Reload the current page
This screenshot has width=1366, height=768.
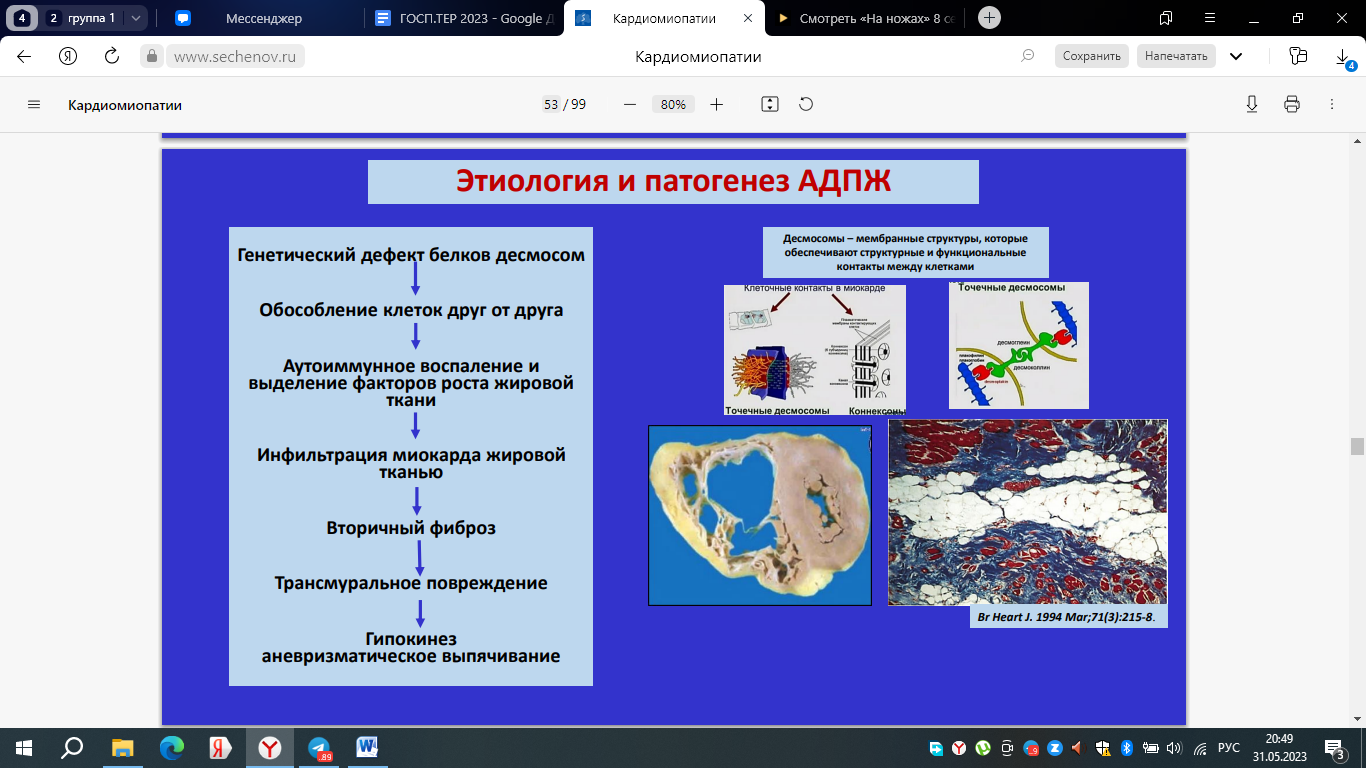tap(112, 56)
